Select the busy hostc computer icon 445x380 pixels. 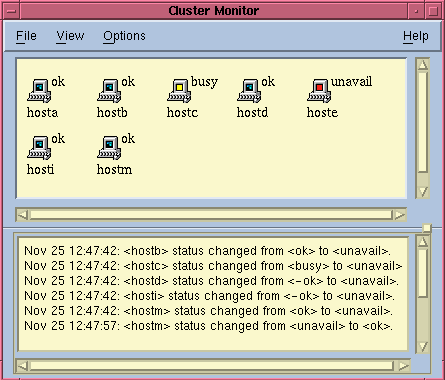(179, 91)
